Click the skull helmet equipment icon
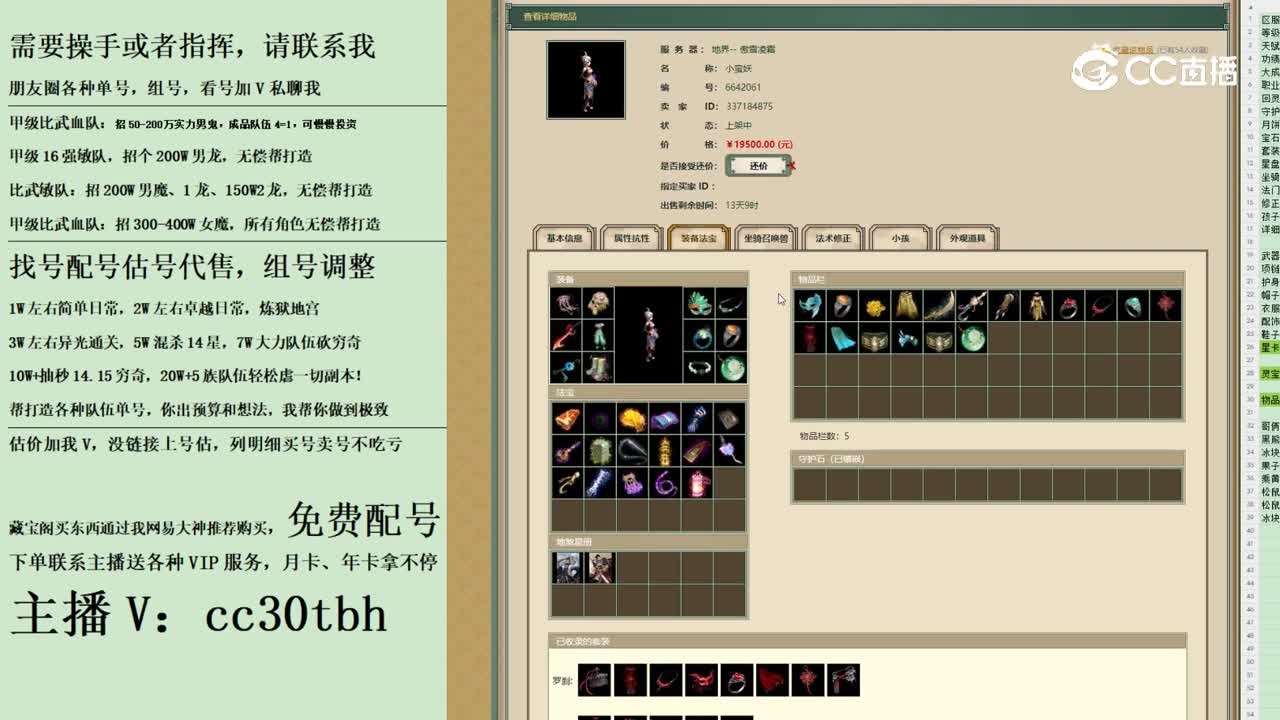This screenshot has width=1280, height=720. (598, 304)
